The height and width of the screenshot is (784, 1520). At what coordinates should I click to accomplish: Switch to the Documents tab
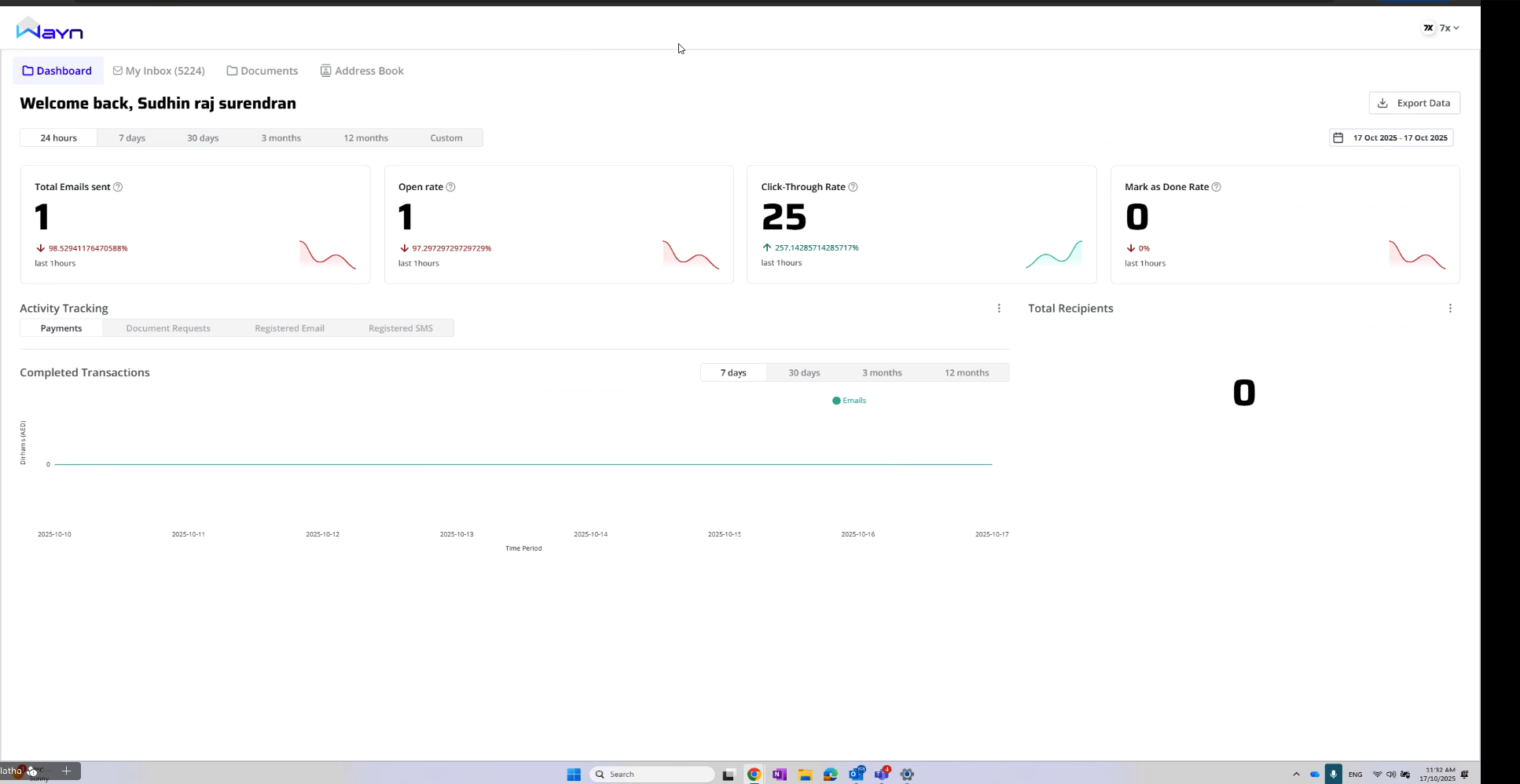click(x=270, y=71)
